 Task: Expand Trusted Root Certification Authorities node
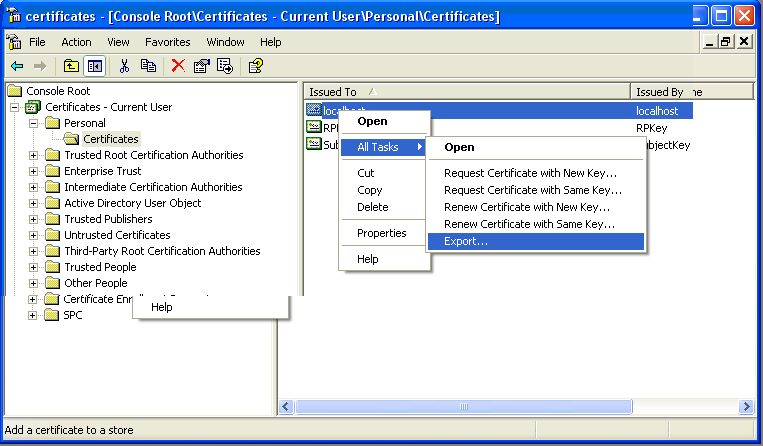pos(34,155)
